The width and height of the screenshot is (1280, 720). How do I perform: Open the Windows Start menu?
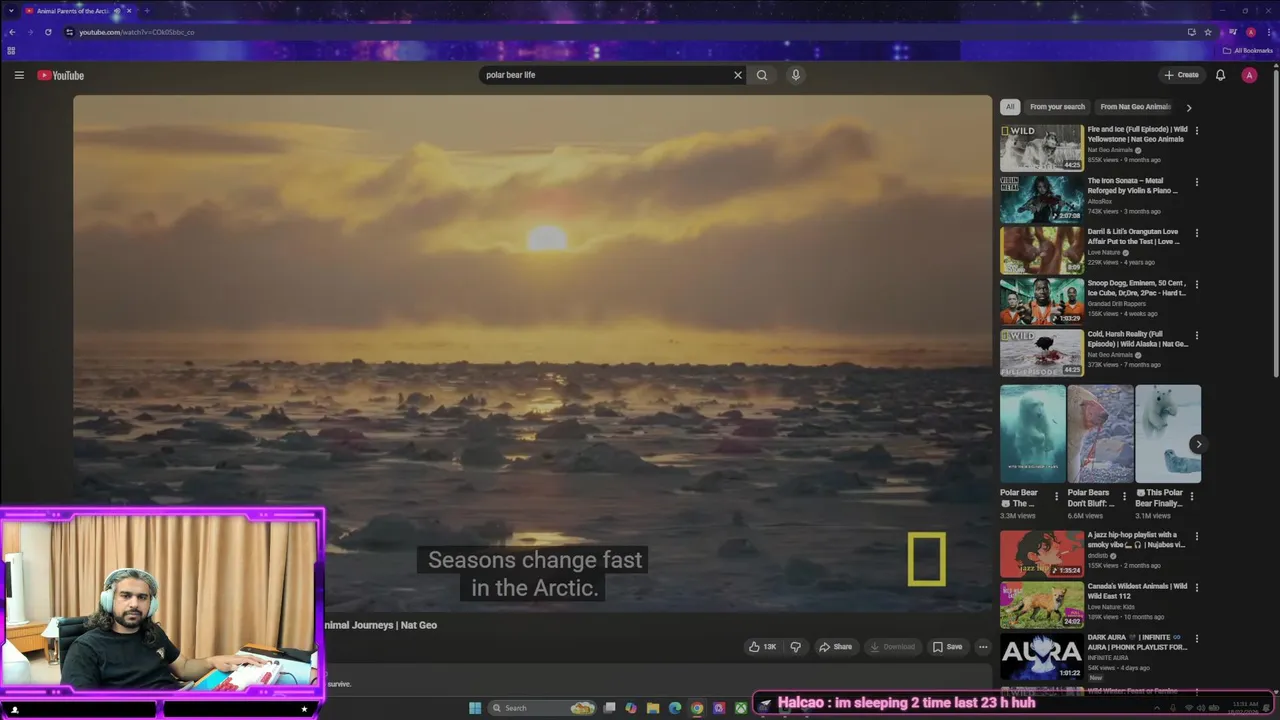(475, 708)
